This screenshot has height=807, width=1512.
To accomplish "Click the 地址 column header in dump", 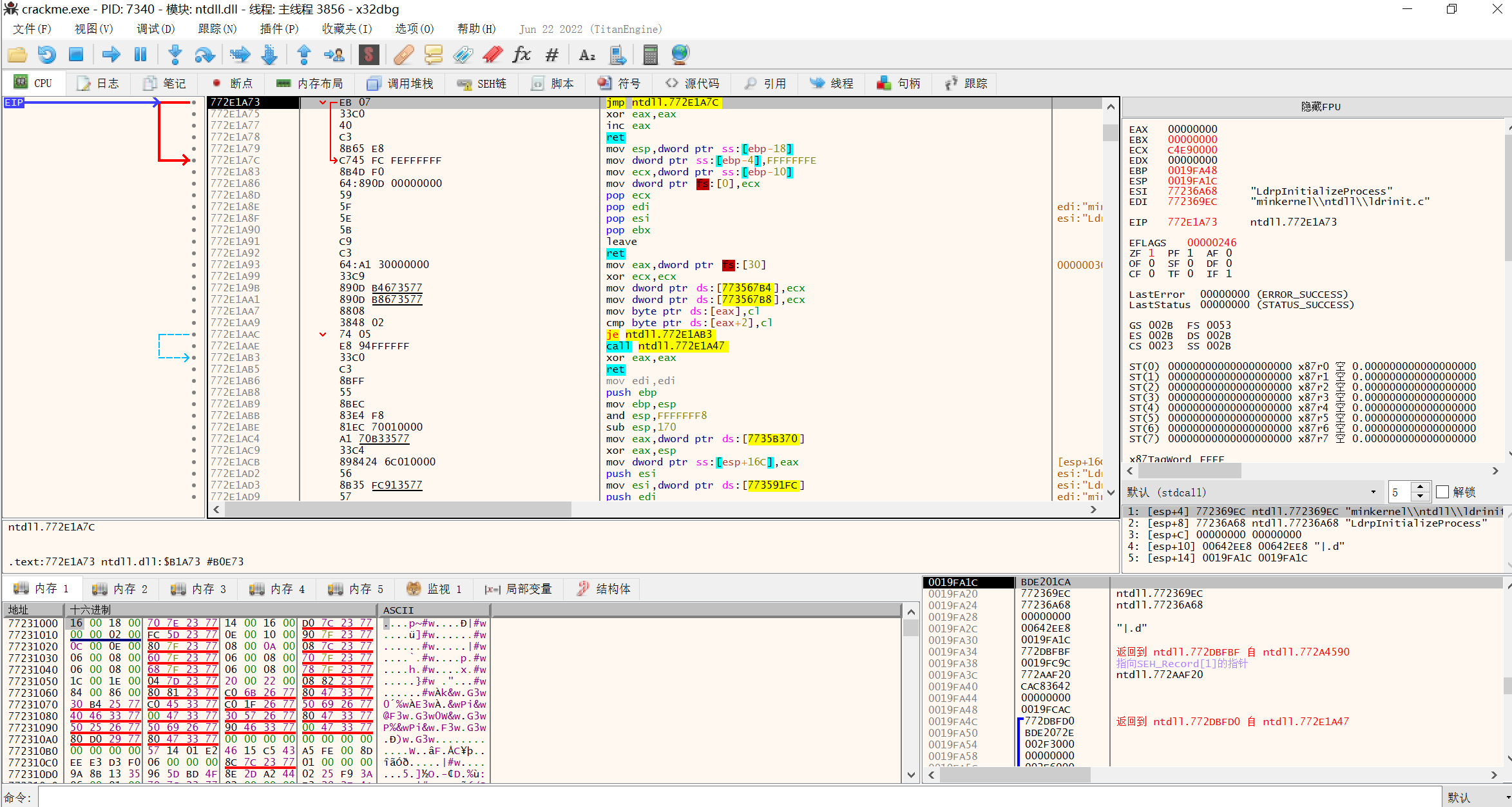I will tap(33, 610).
